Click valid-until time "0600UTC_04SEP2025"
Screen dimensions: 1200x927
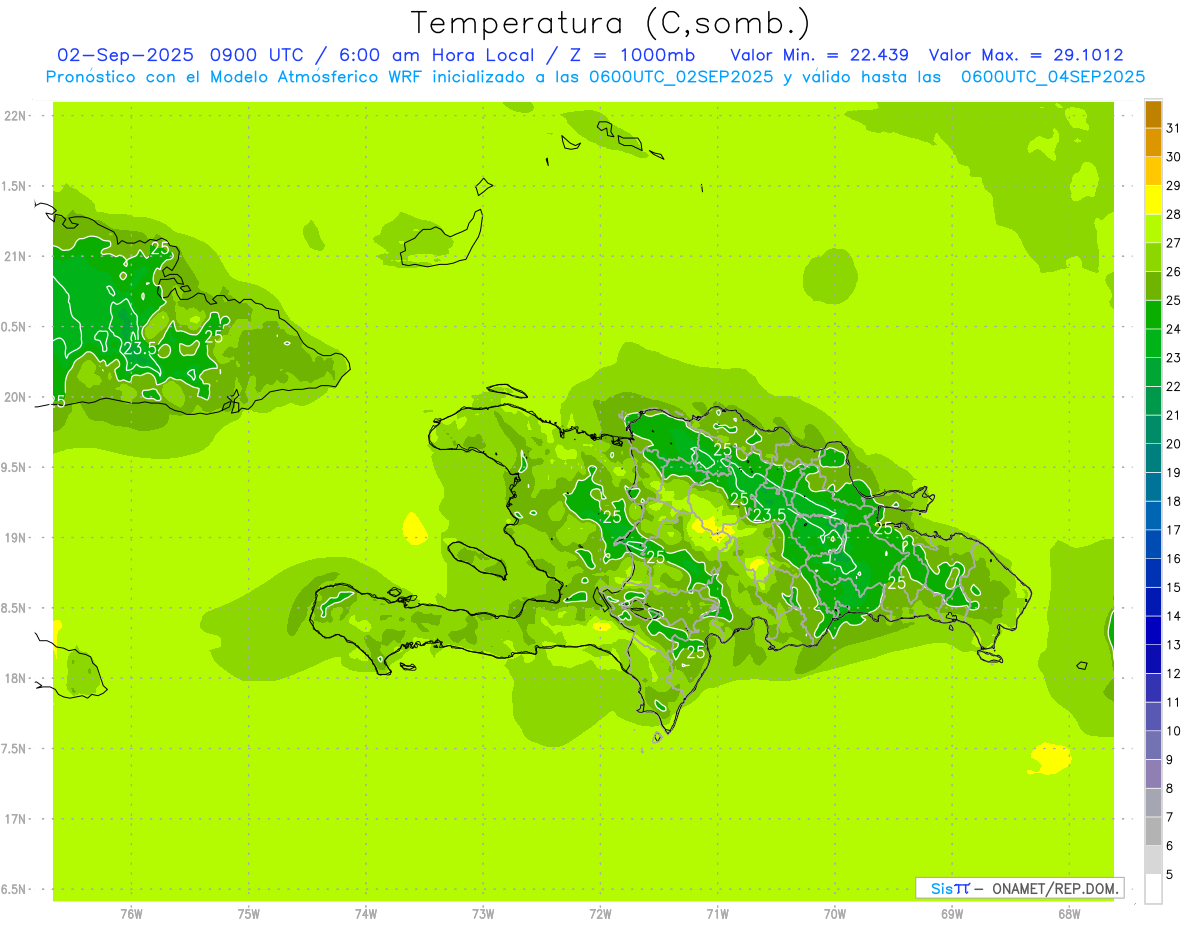coord(1053,77)
